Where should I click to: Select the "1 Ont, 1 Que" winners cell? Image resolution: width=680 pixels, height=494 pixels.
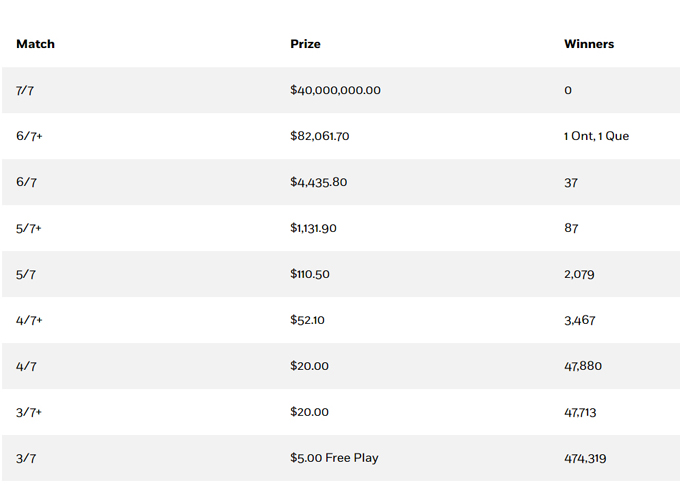point(596,137)
